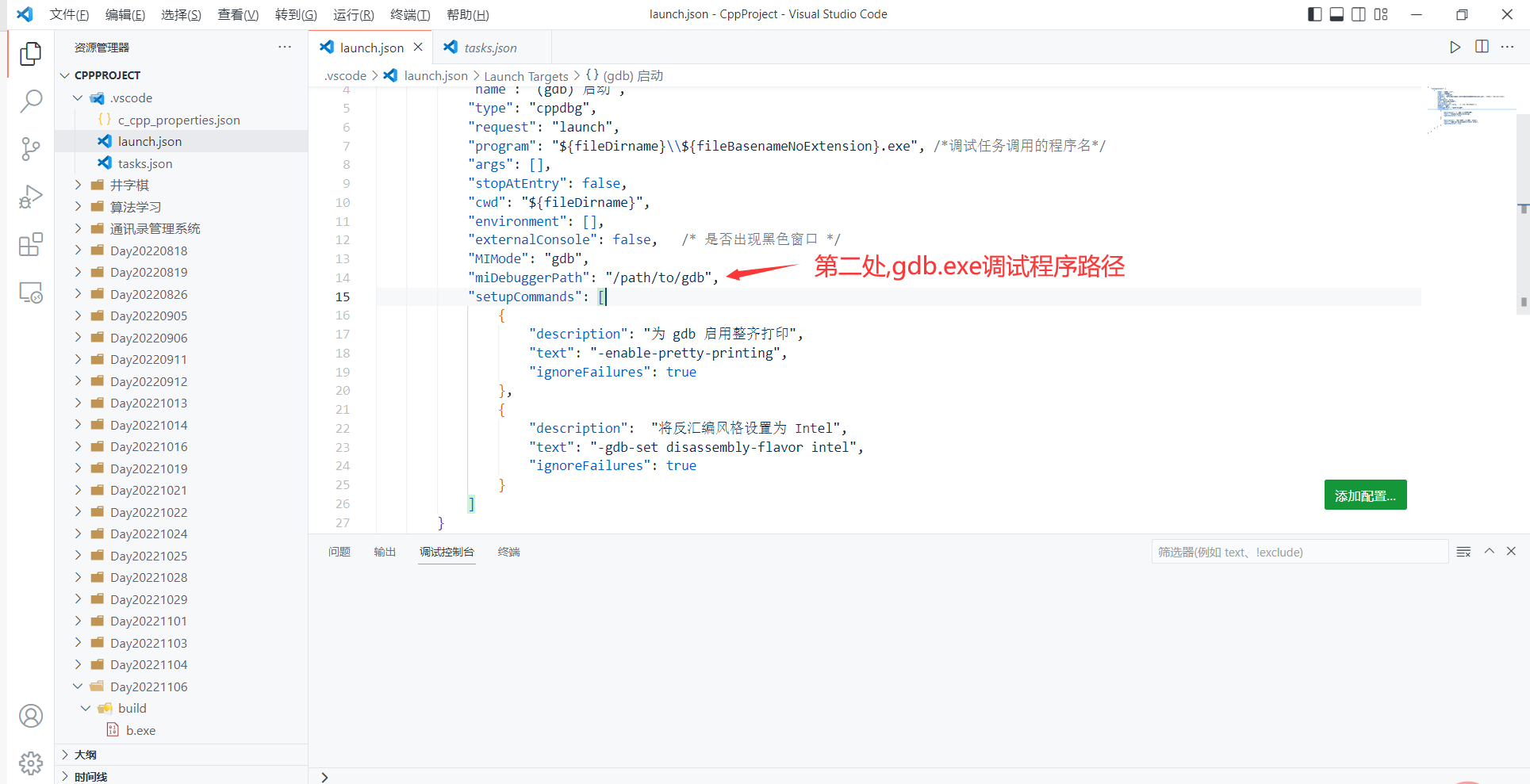Screen dimensions: 1530x784
Task: Click the {} symbol in breadcrumb
Action: click(592, 75)
